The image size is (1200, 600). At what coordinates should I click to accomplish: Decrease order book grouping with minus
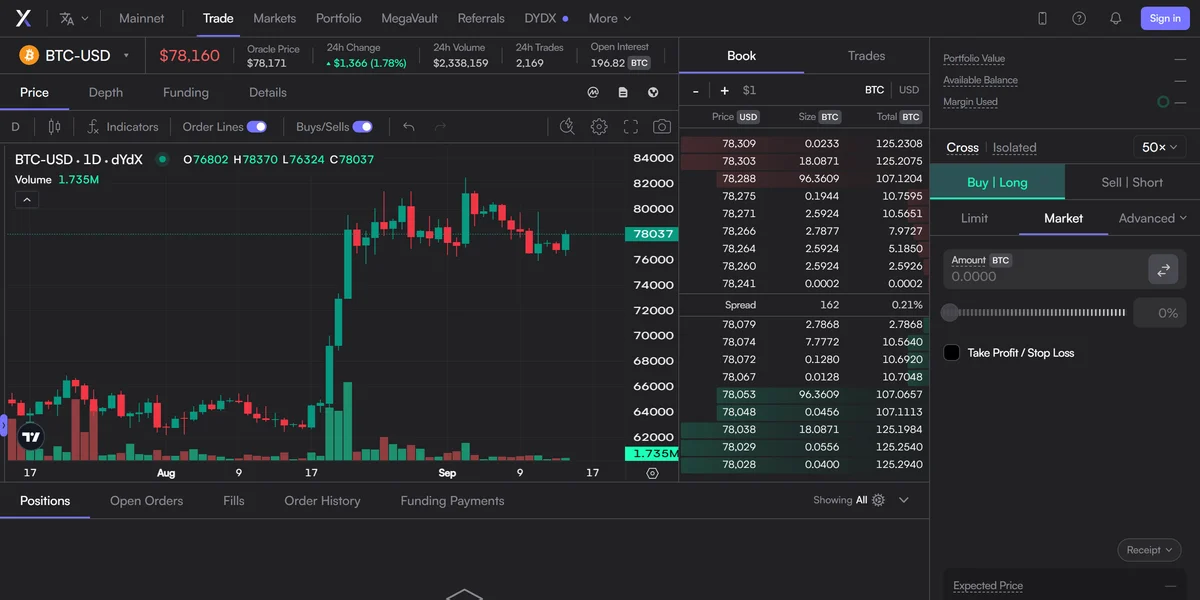click(x=696, y=90)
